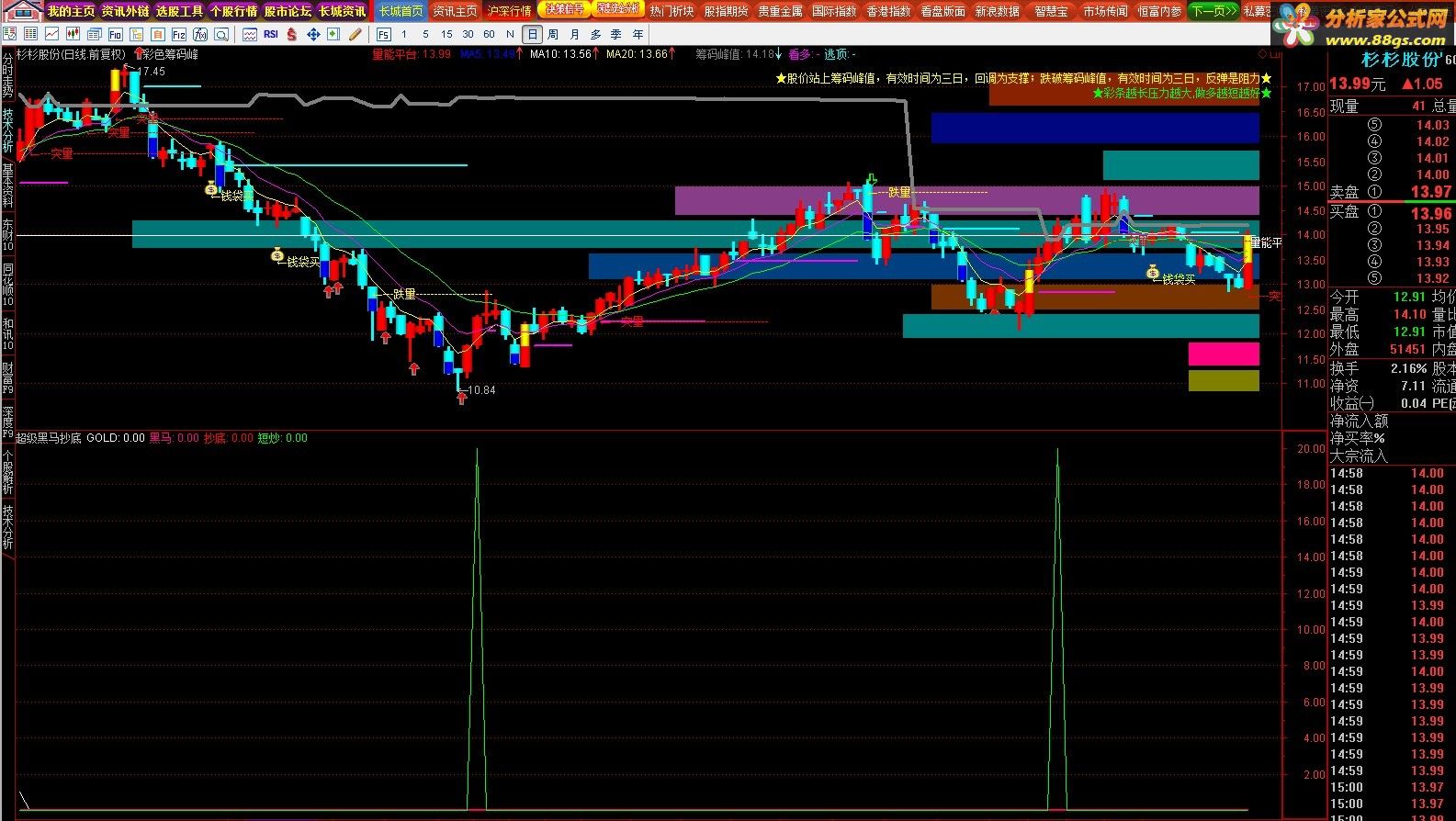Open the 分时走势 side tab
Viewport: 1456px width, 821px height.
click(x=7, y=75)
